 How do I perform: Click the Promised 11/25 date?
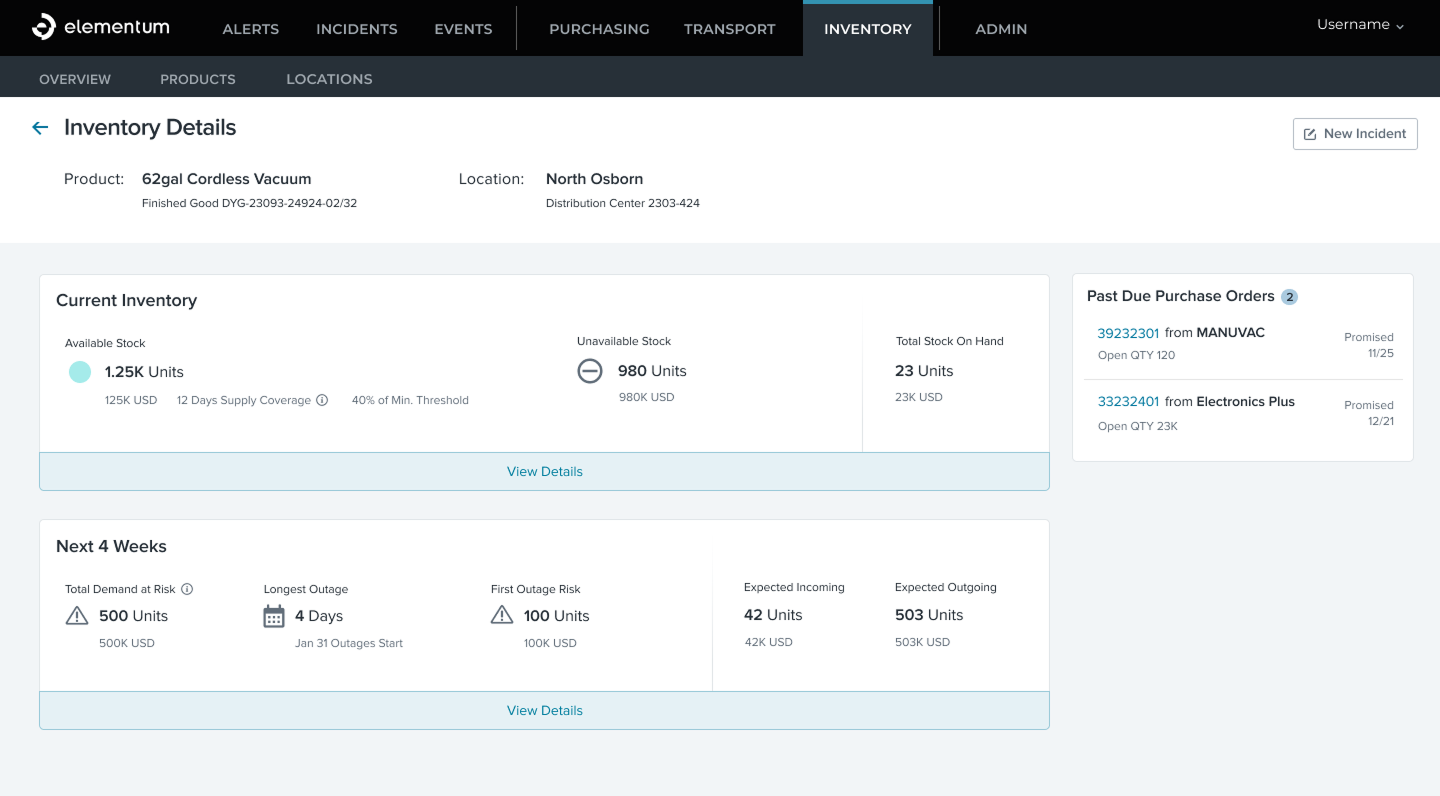[1369, 345]
